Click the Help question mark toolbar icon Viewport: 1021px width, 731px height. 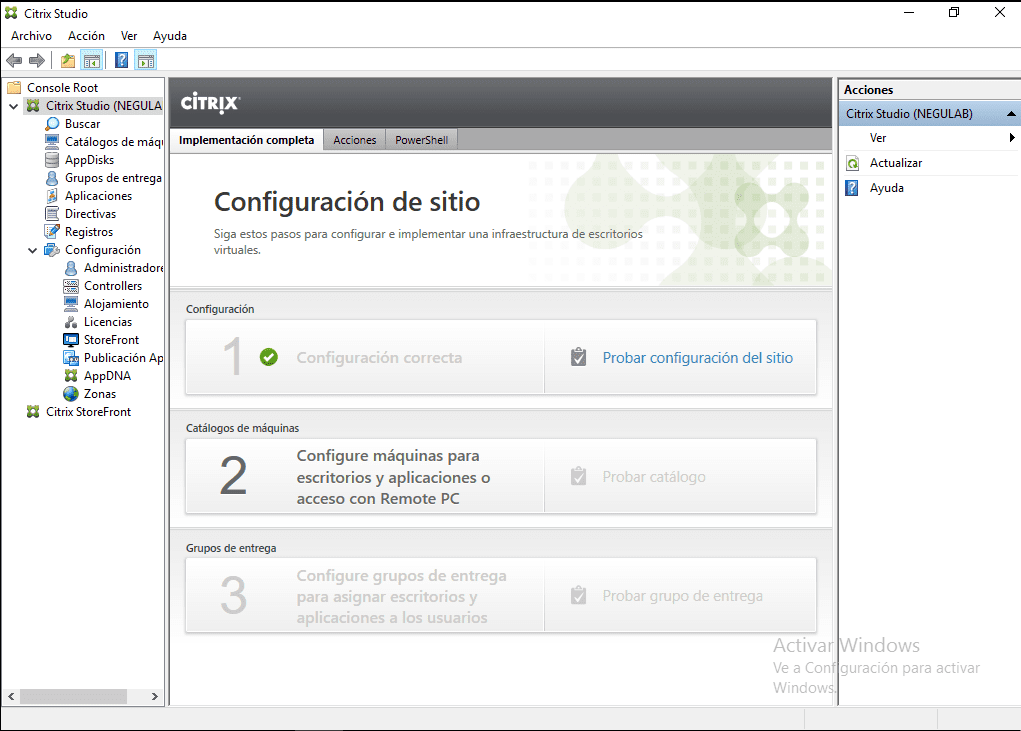120,59
